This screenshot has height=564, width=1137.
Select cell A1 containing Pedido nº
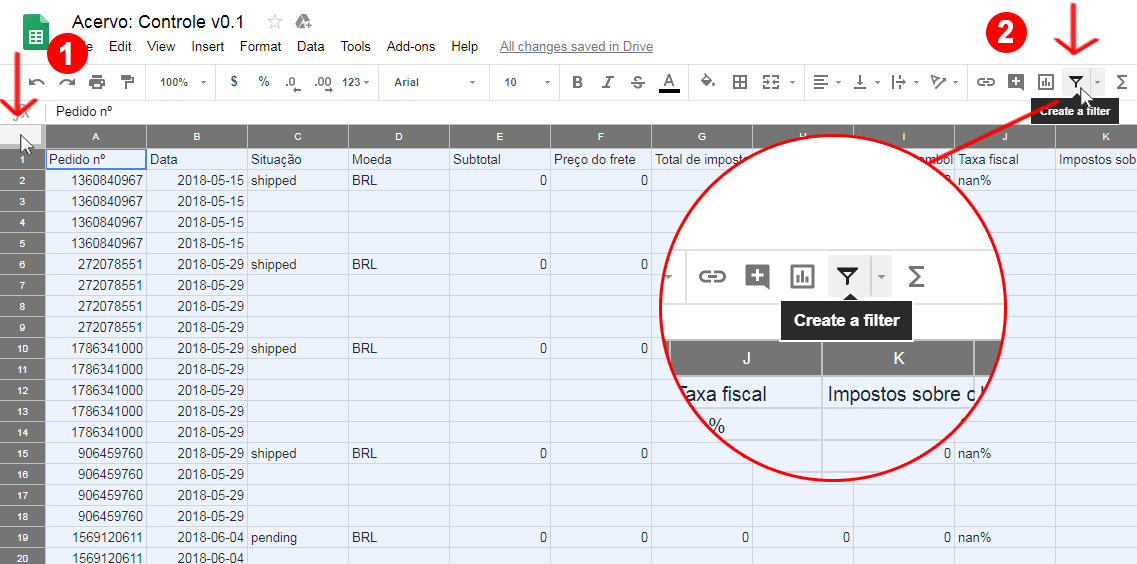click(x=96, y=159)
